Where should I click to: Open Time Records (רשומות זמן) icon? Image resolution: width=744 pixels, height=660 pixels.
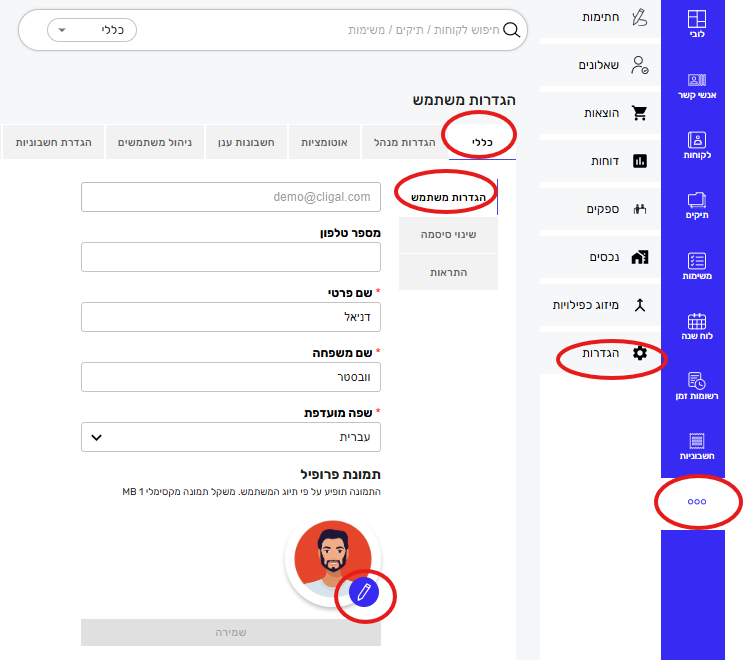click(696, 386)
